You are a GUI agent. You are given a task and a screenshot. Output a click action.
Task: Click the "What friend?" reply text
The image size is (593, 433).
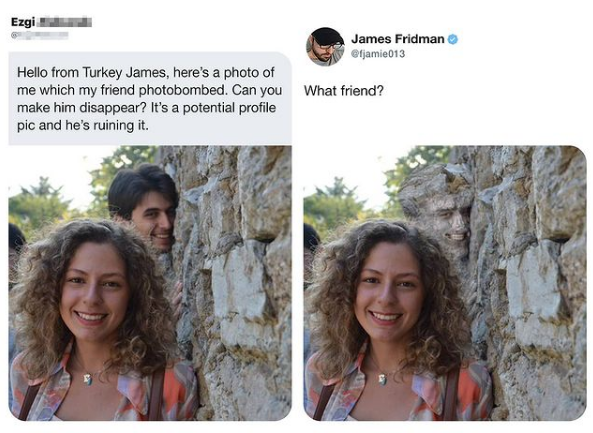pyautogui.click(x=344, y=91)
